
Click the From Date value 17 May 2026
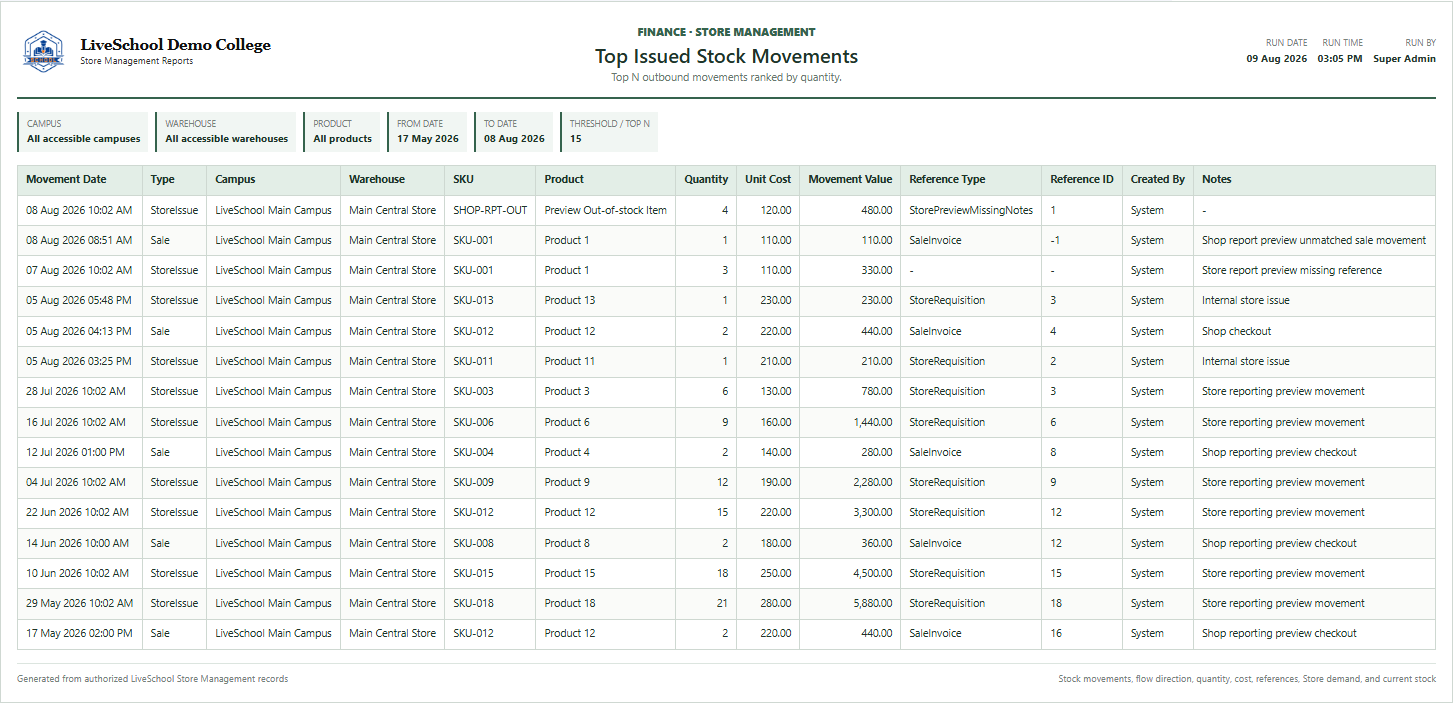click(x=428, y=139)
